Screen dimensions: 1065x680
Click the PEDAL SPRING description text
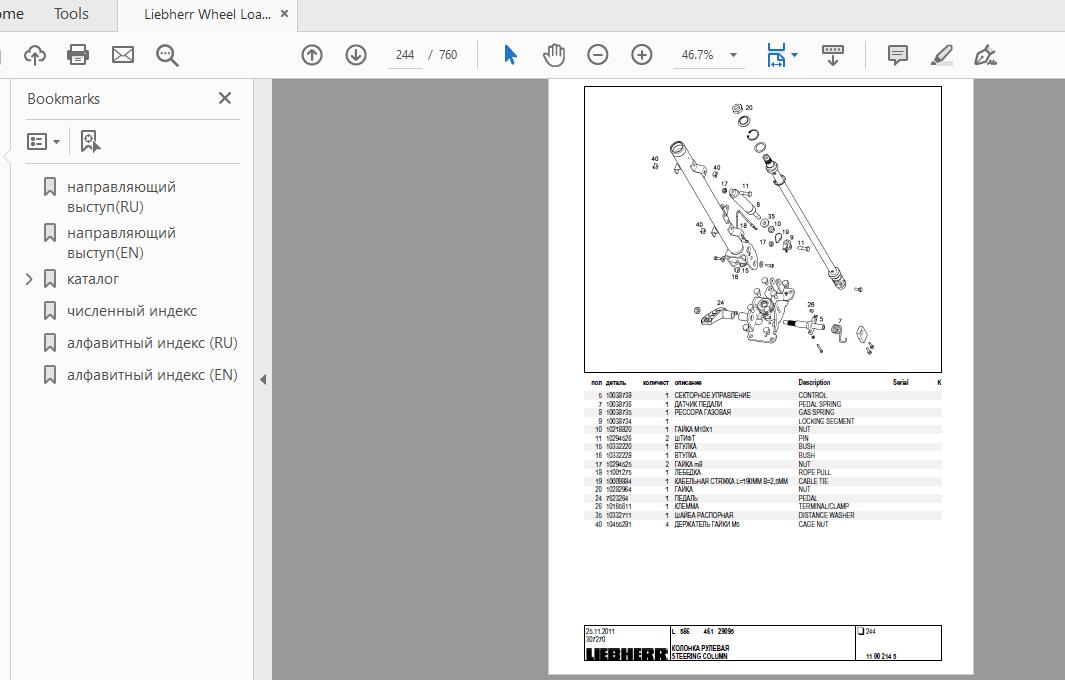(819, 404)
